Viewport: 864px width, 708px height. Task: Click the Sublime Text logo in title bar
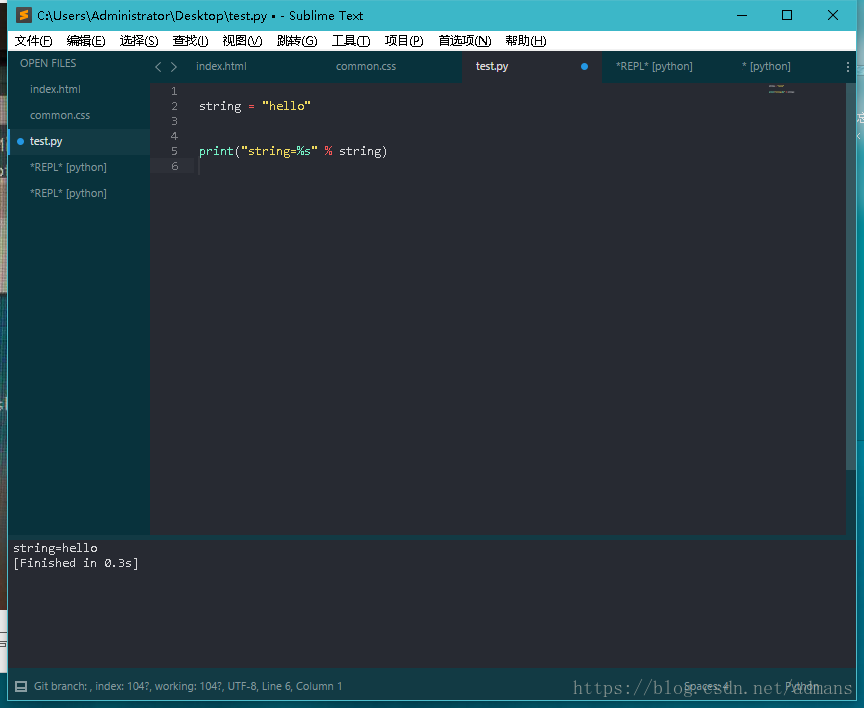point(24,15)
